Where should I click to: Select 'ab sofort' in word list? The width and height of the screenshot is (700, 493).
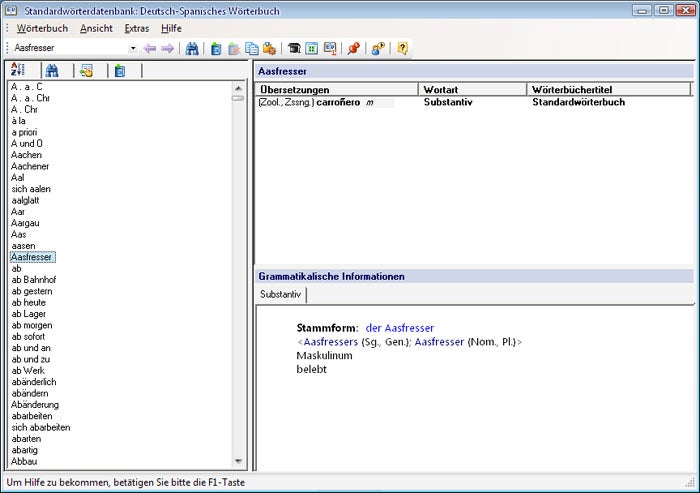[28, 337]
